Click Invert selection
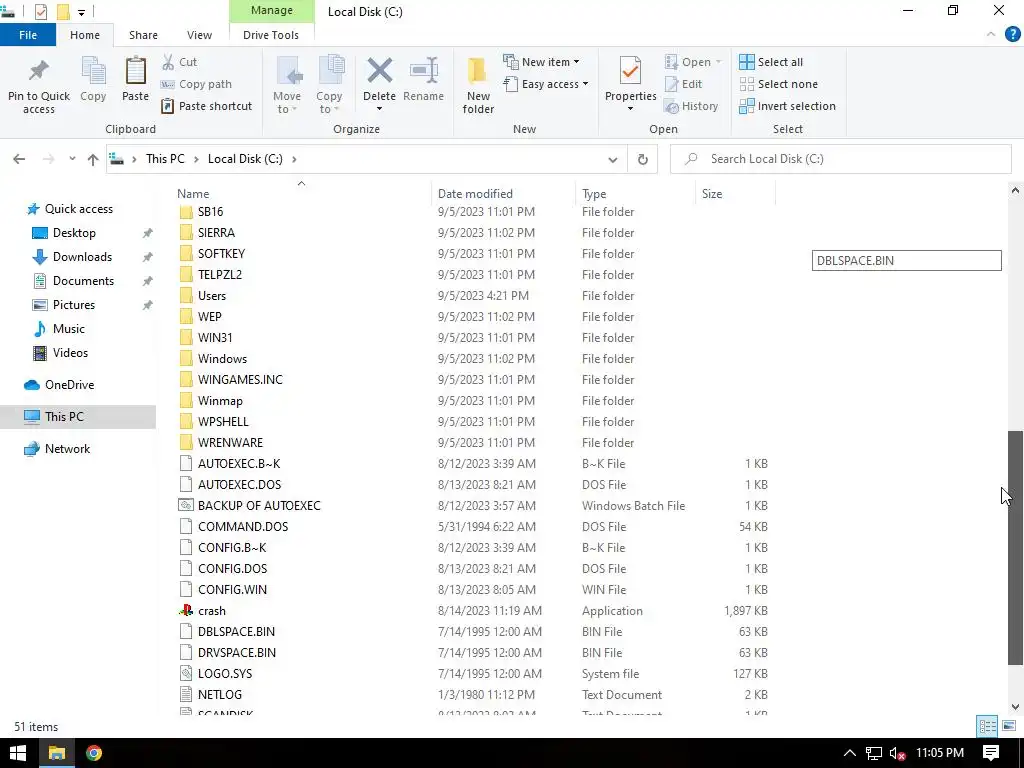 click(x=788, y=106)
